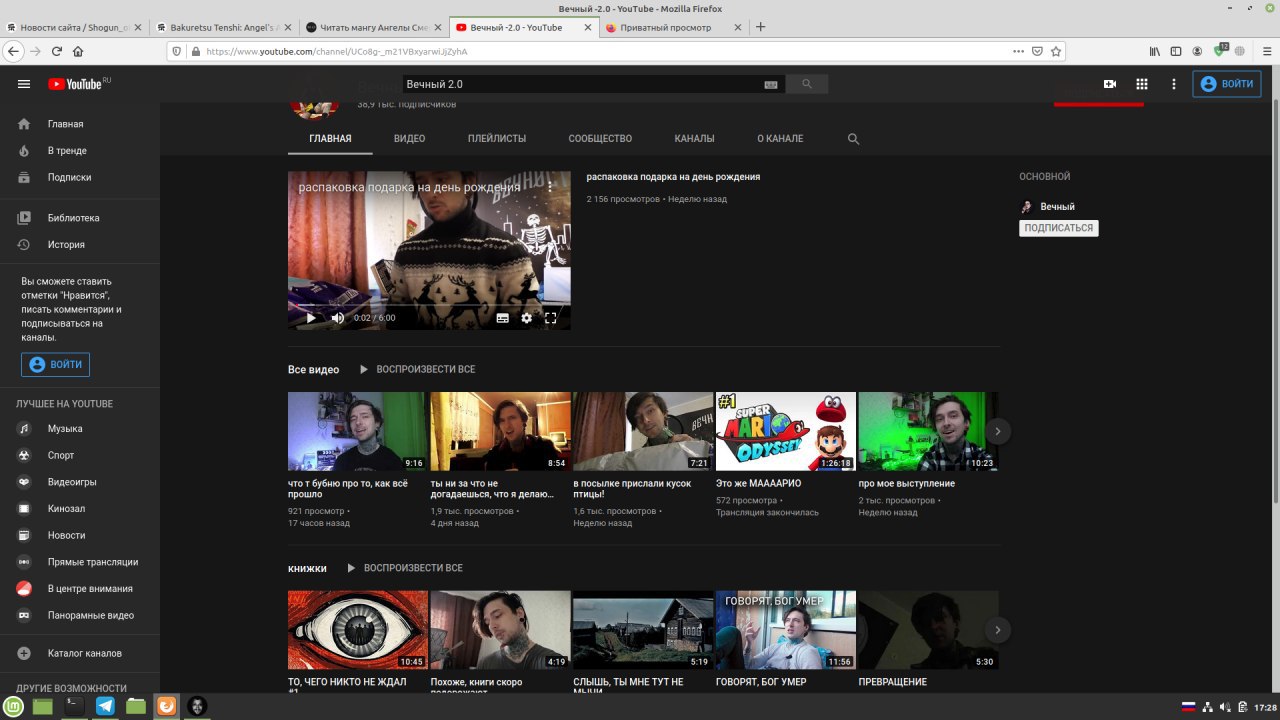Open YouTube settings three-dot menu

tap(1174, 84)
